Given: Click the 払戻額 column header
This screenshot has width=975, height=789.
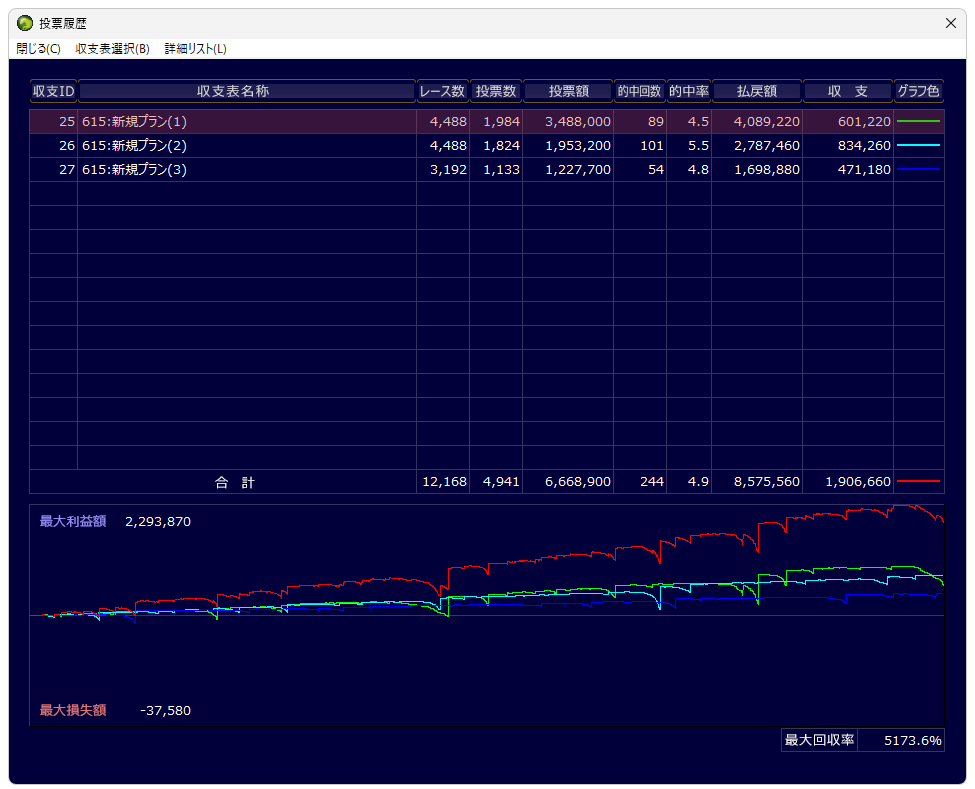Looking at the screenshot, I should 756,91.
